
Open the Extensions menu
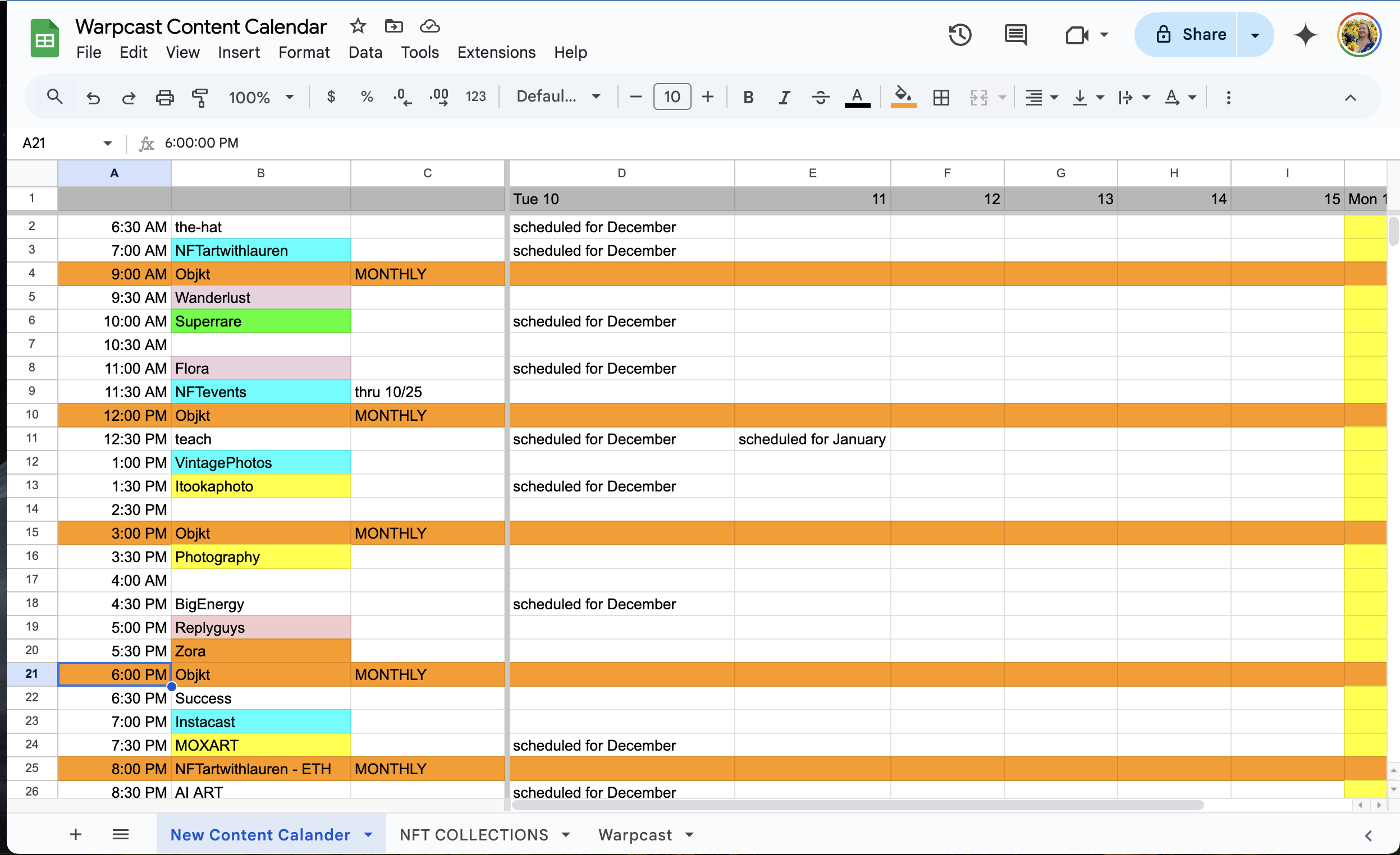tap(496, 52)
